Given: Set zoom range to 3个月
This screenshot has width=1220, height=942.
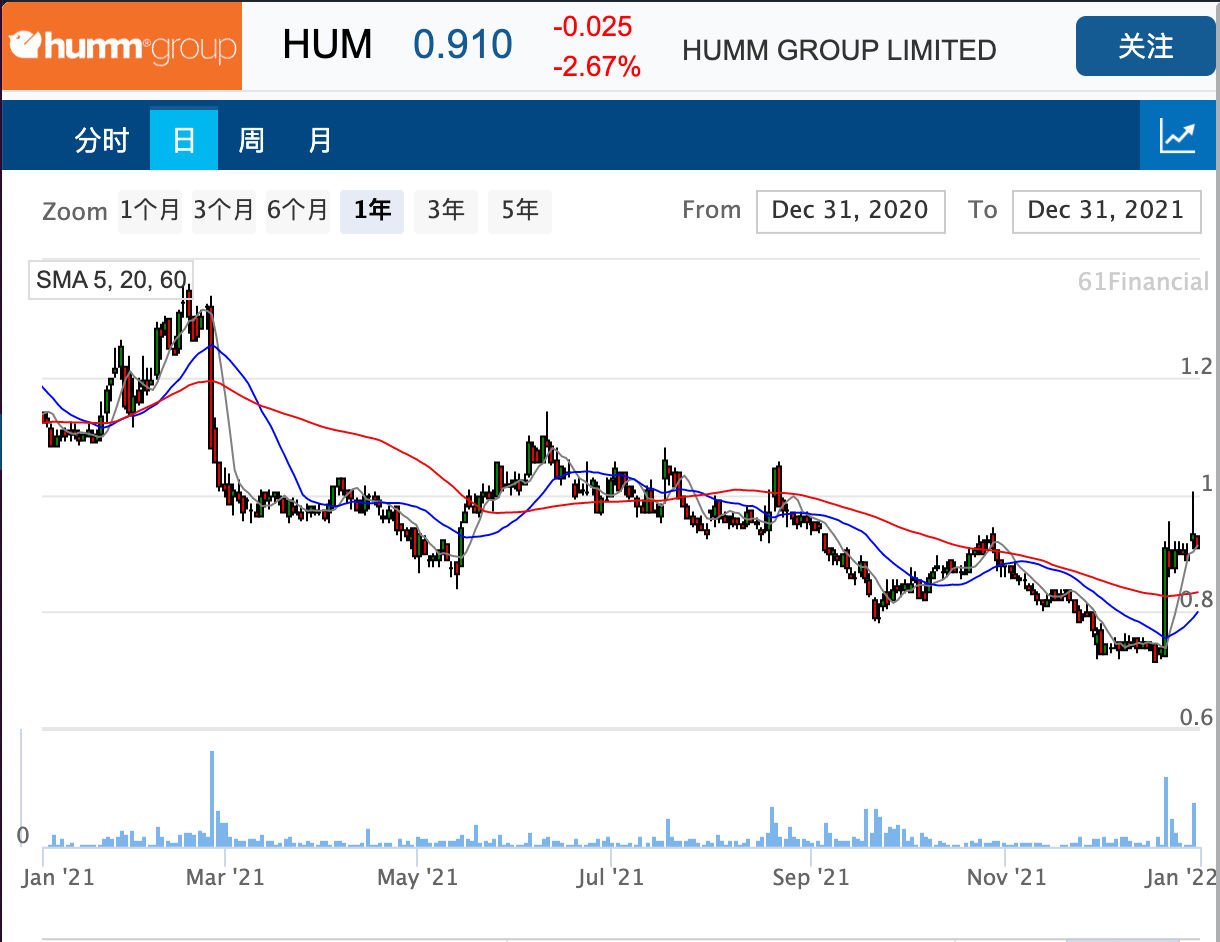Looking at the screenshot, I should (x=224, y=211).
